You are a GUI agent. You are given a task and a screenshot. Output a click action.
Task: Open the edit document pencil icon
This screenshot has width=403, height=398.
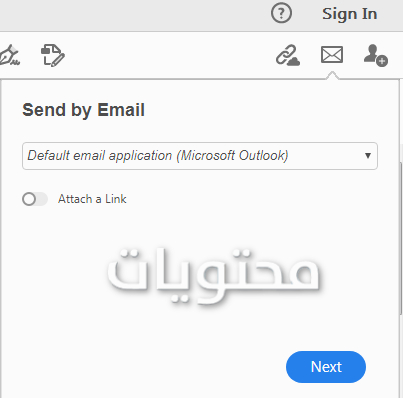53,55
